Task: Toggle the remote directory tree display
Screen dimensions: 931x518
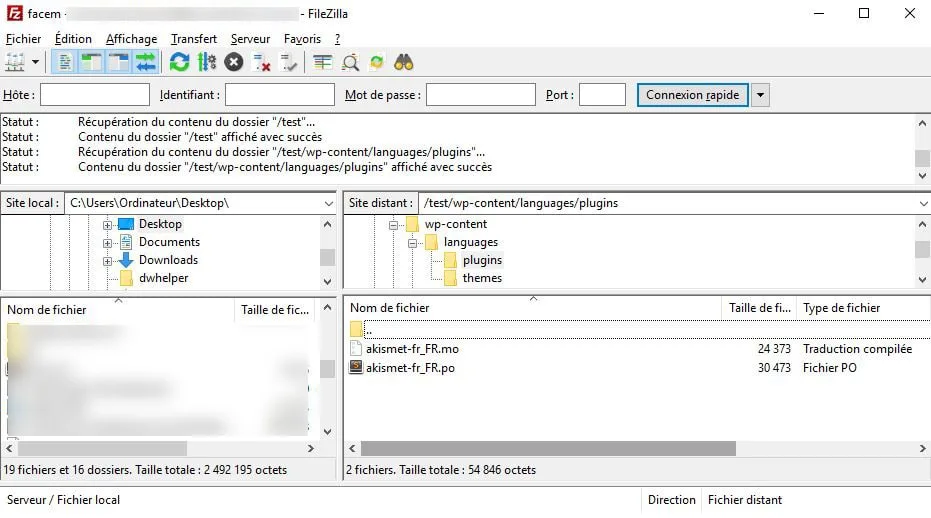Action: coord(119,62)
